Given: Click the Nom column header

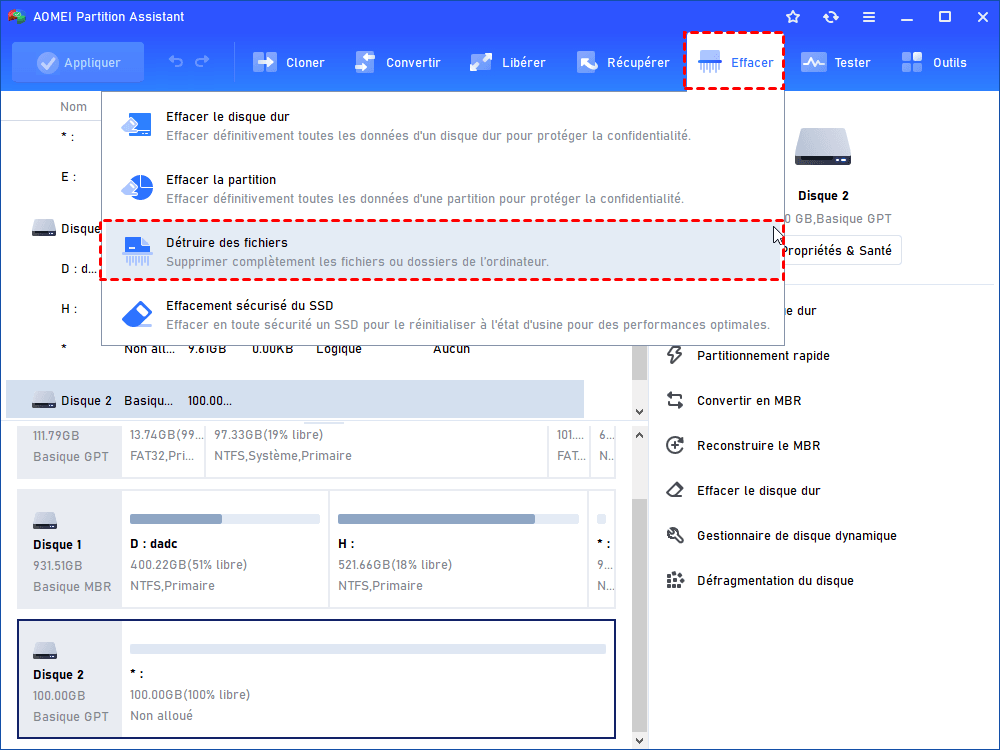Looking at the screenshot, I should pos(73,107).
